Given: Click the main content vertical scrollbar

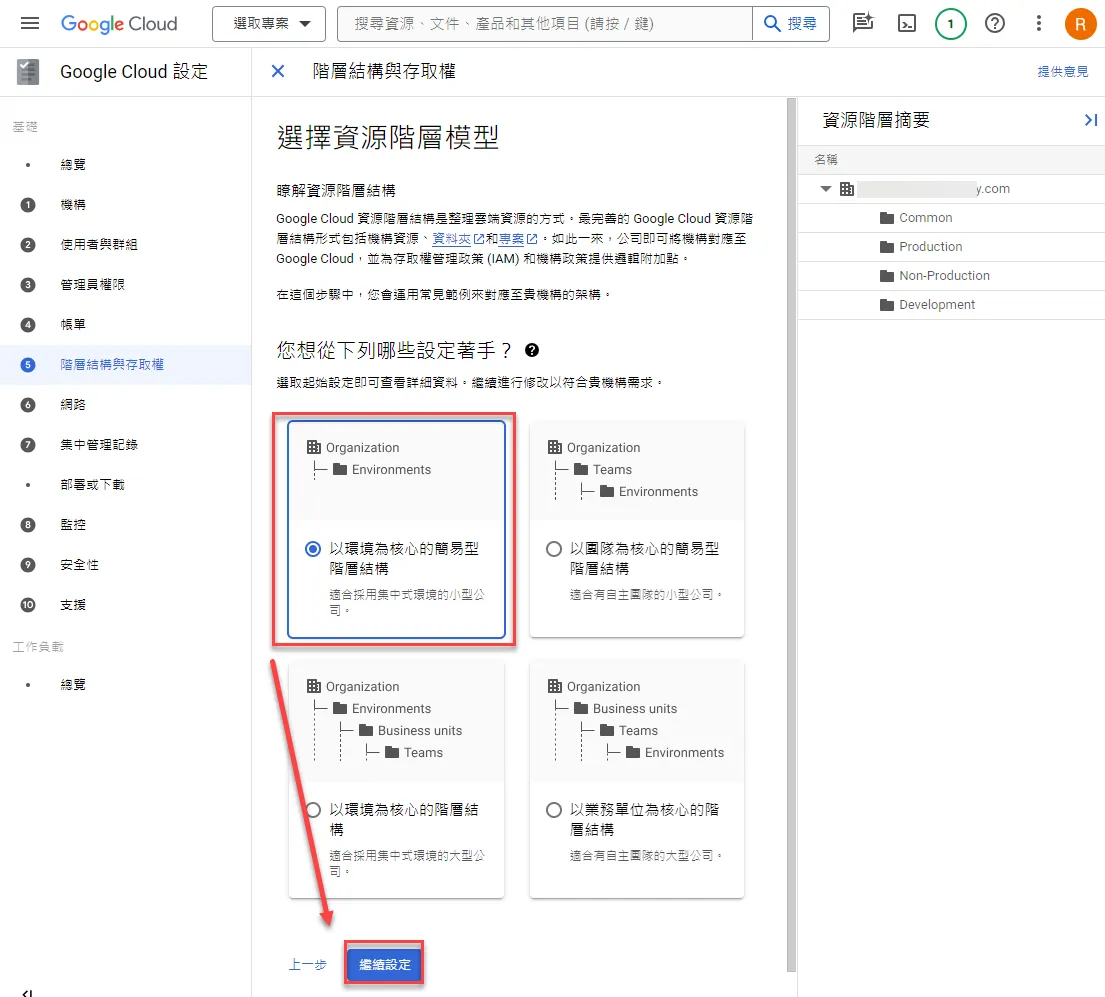Looking at the screenshot, I should tap(791, 535).
